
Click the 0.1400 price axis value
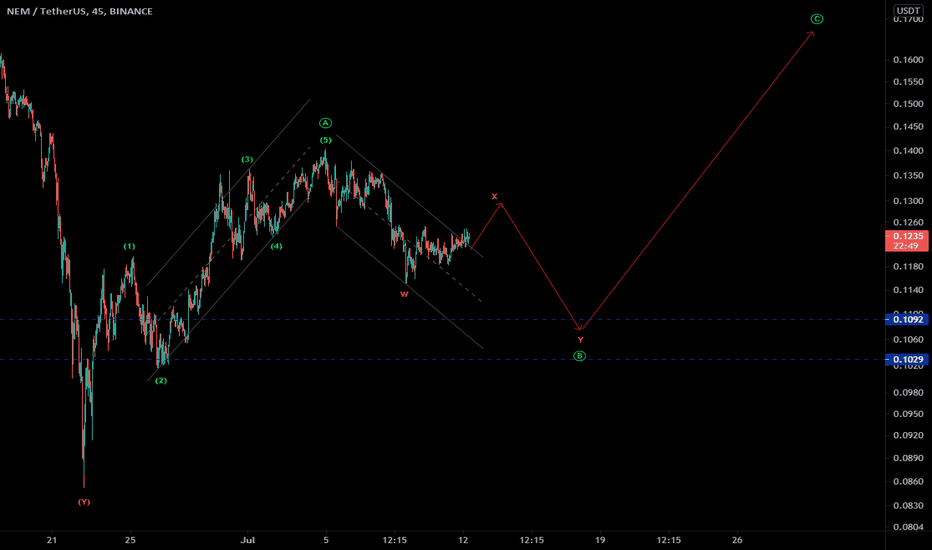tap(908, 151)
